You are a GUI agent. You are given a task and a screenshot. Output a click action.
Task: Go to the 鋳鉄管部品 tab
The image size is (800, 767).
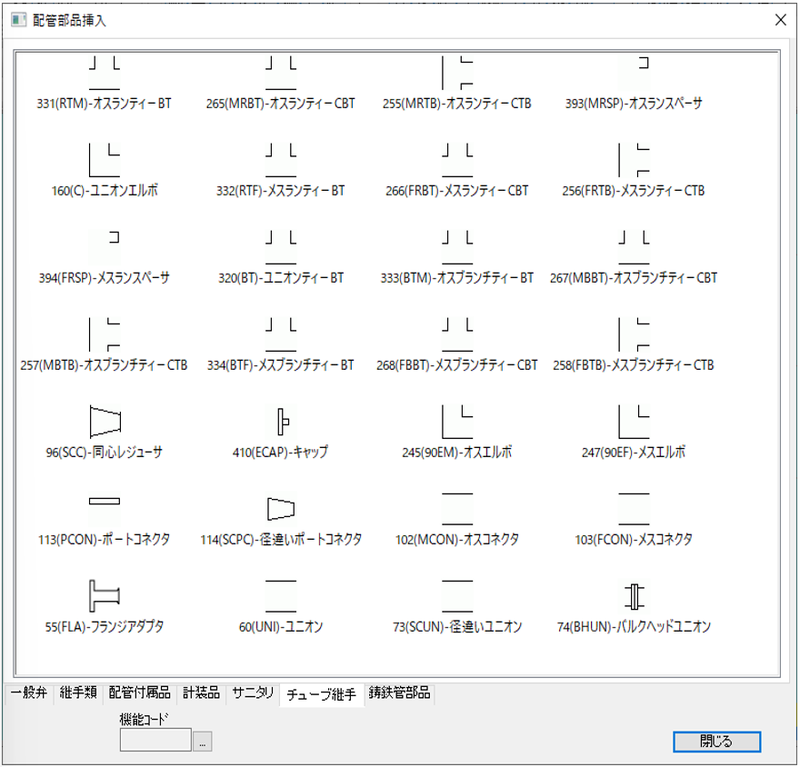[x=400, y=693]
